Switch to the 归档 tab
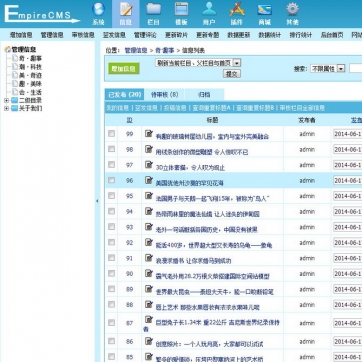Screen dimensions: 362x362 click(204, 95)
